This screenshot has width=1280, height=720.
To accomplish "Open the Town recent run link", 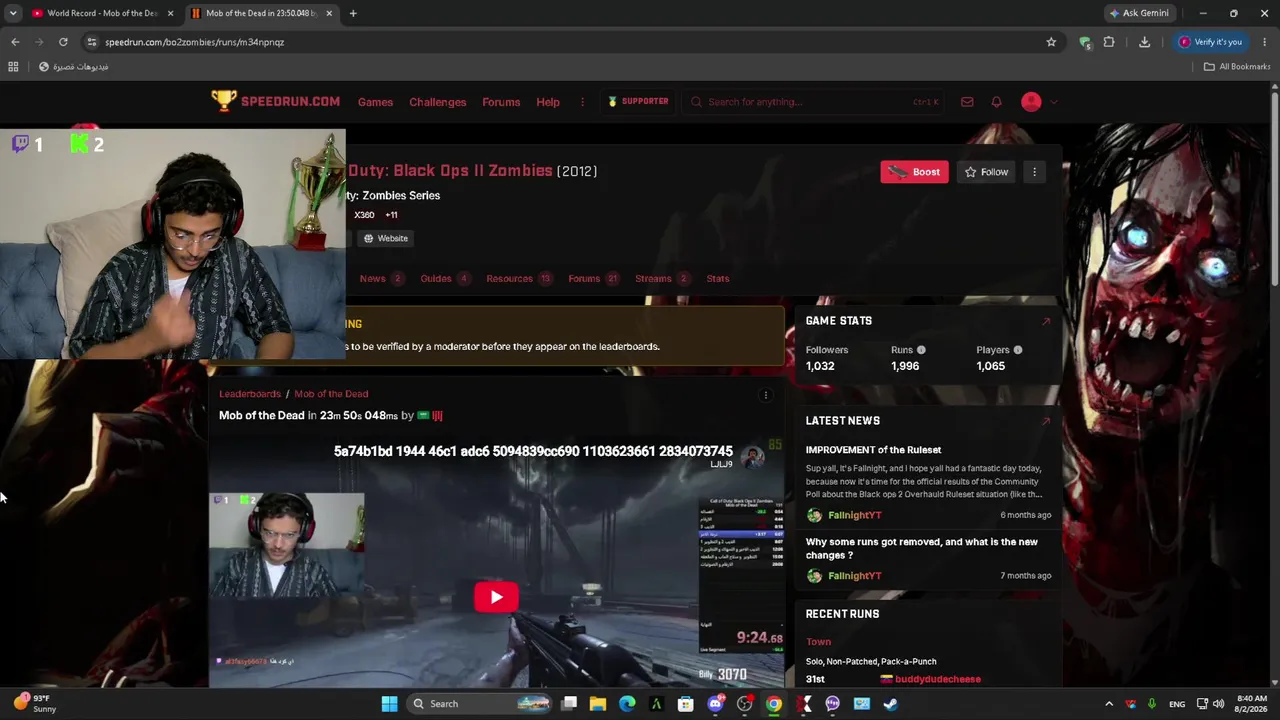I will [x=818, y=642].
